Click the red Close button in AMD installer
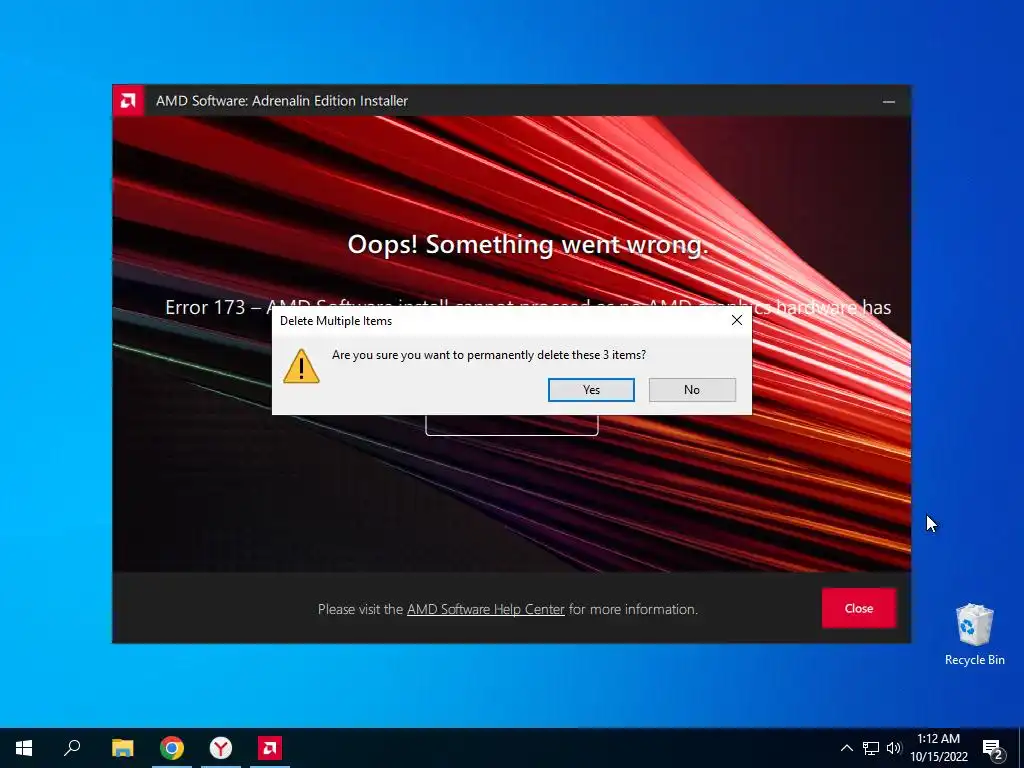 pos(859,608)
